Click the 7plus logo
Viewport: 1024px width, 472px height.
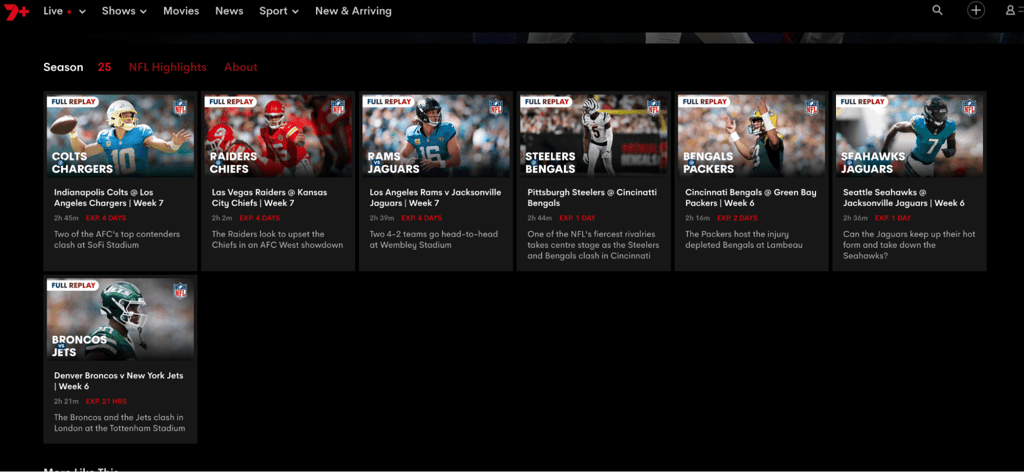[x=17, y=11]
